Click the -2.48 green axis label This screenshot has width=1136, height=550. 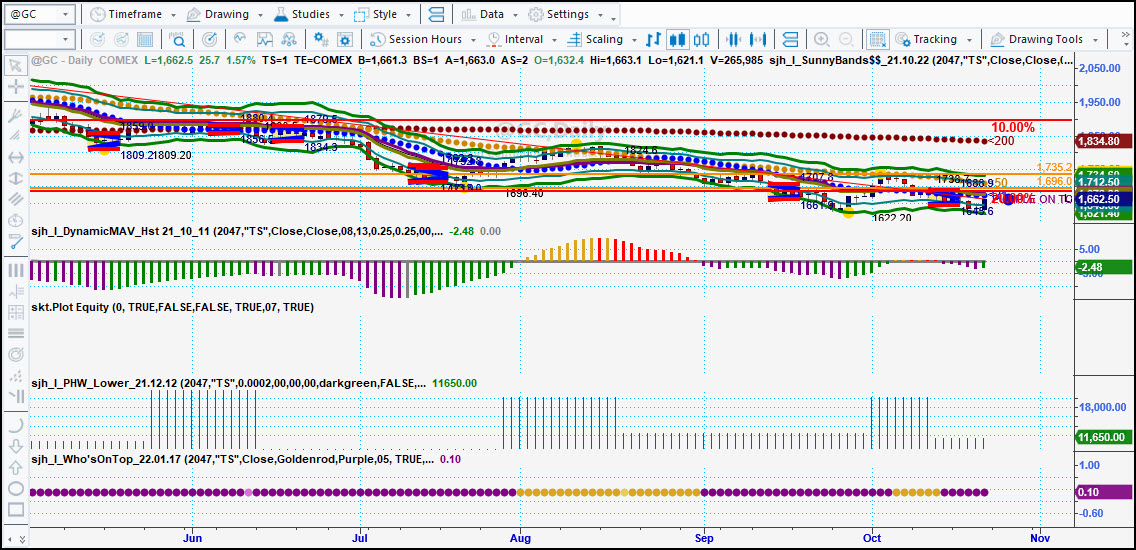tap(1103, 267)
